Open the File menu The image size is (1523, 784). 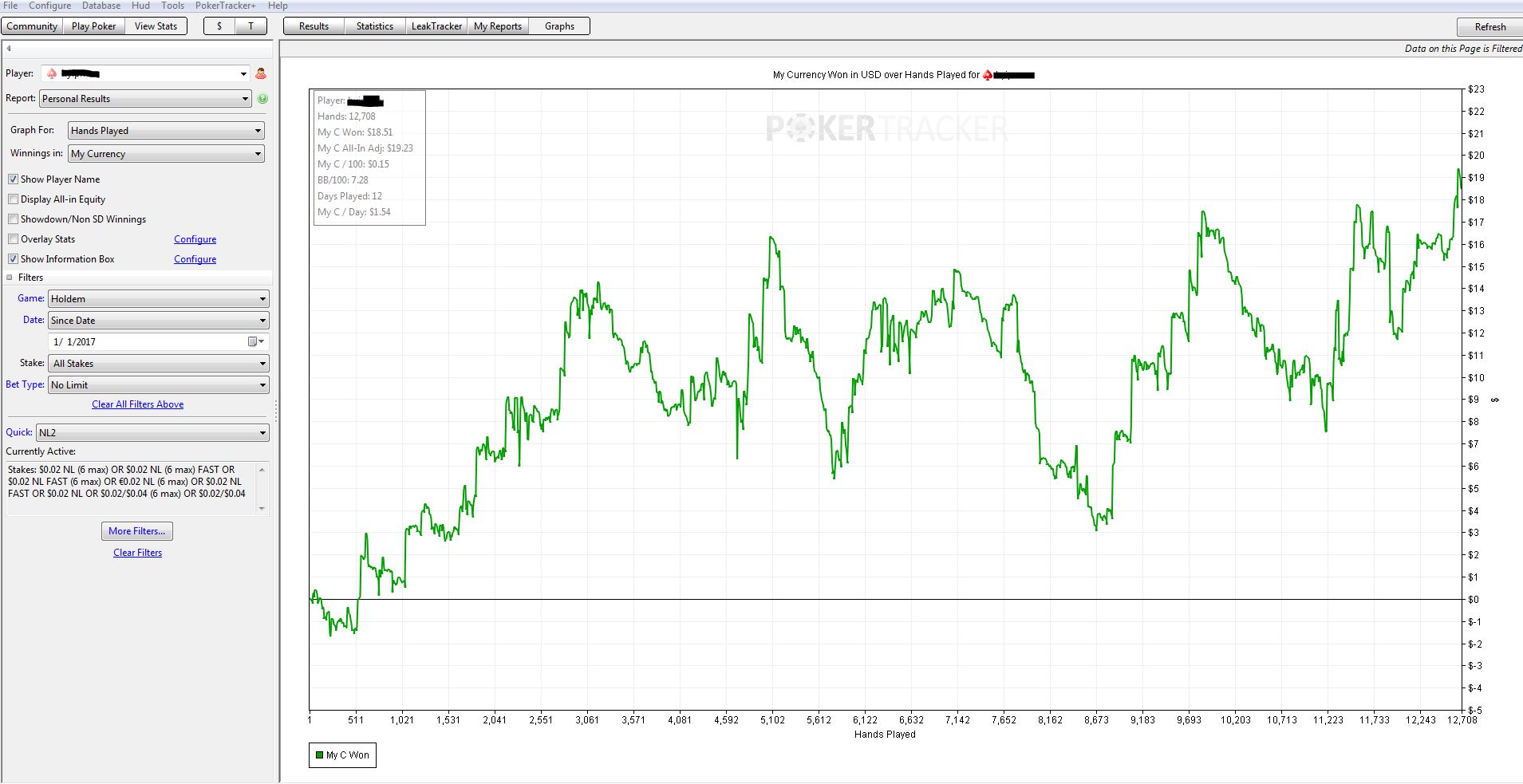click(10, 6)
